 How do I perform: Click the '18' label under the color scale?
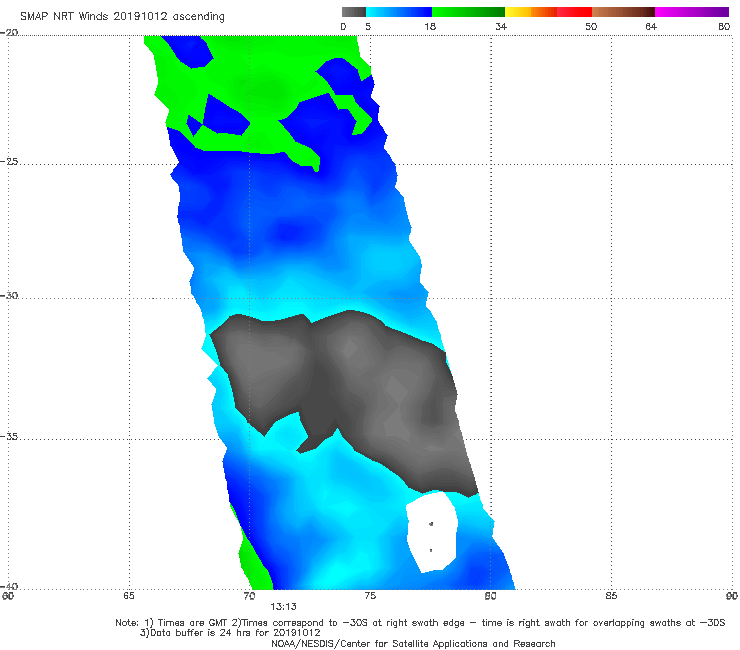tap(430, 26)
